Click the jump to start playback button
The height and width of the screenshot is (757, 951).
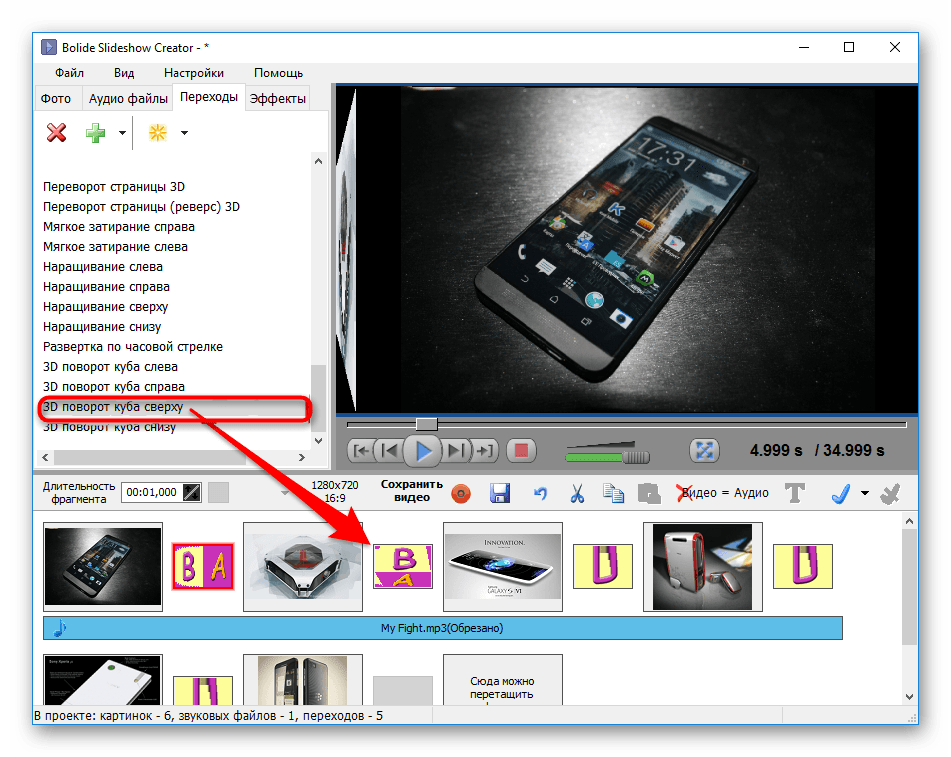(361, 451)
